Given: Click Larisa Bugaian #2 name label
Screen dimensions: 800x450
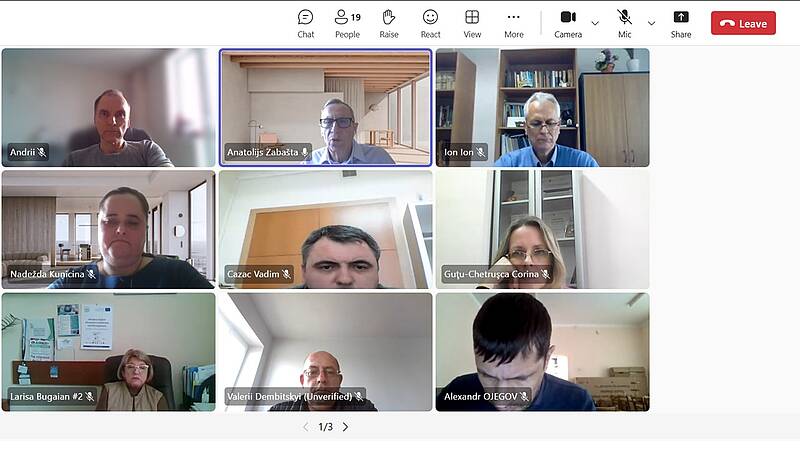Looking at the screenshot, I should pos(45,397).
